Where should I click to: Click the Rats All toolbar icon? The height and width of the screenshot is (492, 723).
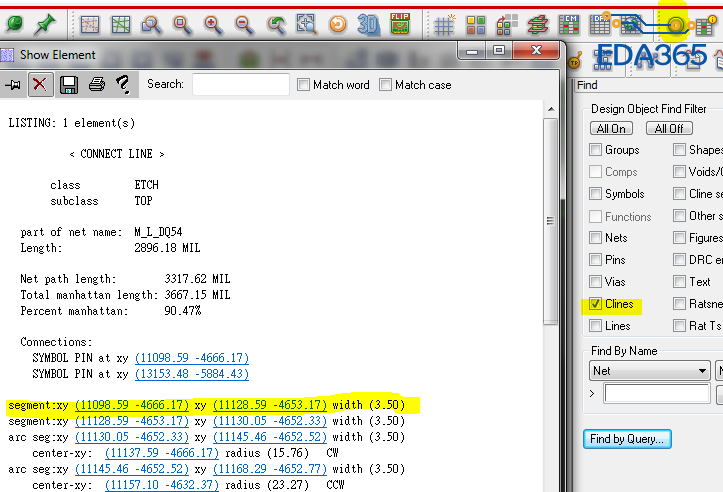pos(120,24)
